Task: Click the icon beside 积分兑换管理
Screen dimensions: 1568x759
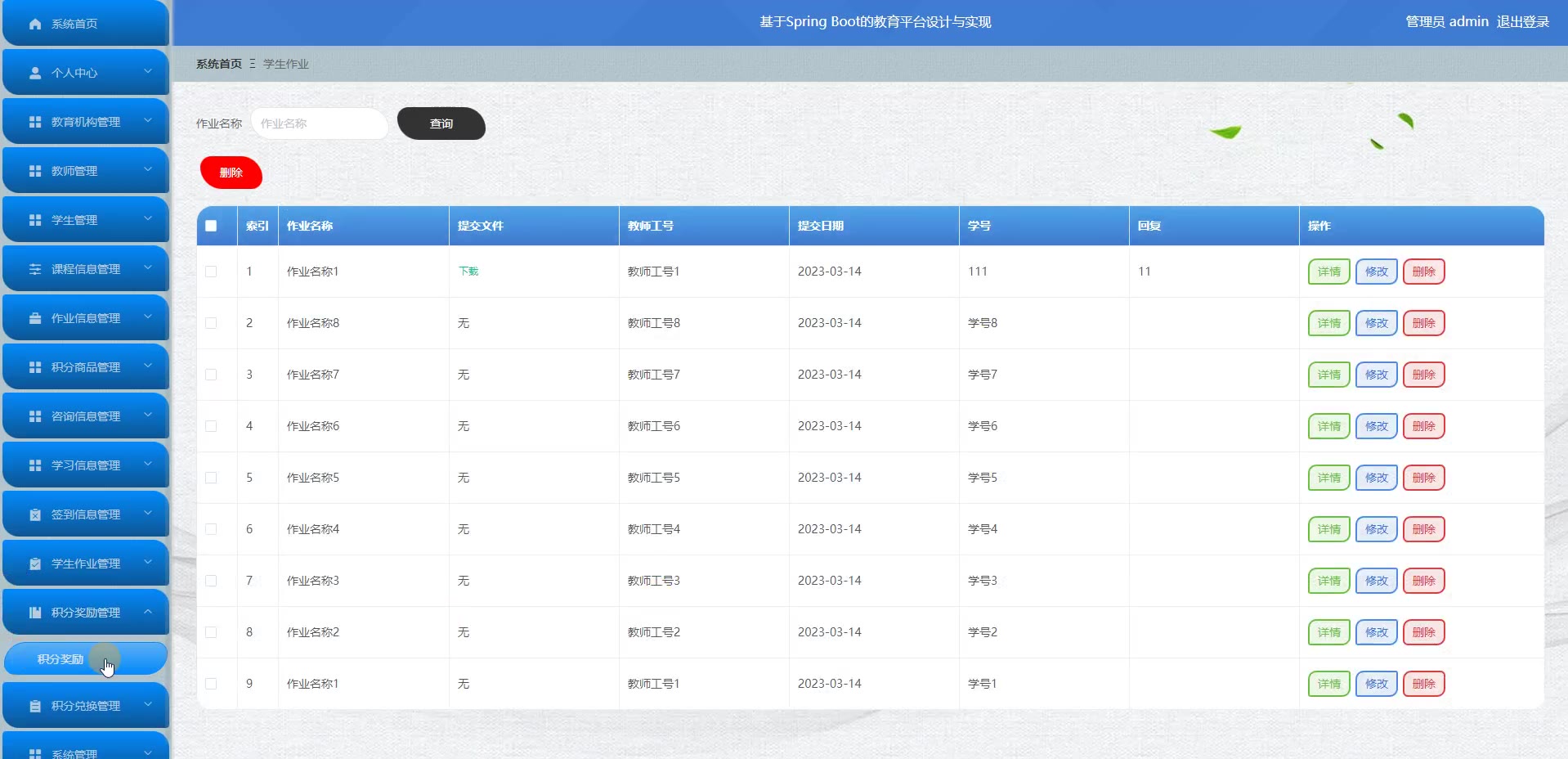Action: [x=35, y=706]
